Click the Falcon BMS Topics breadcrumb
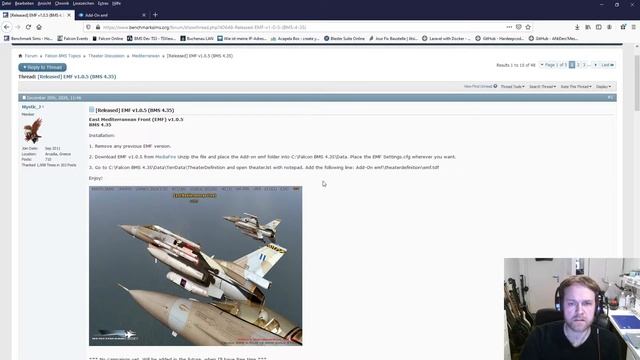Viewport: 640px width, 360px height. click(x=63, y=56)
